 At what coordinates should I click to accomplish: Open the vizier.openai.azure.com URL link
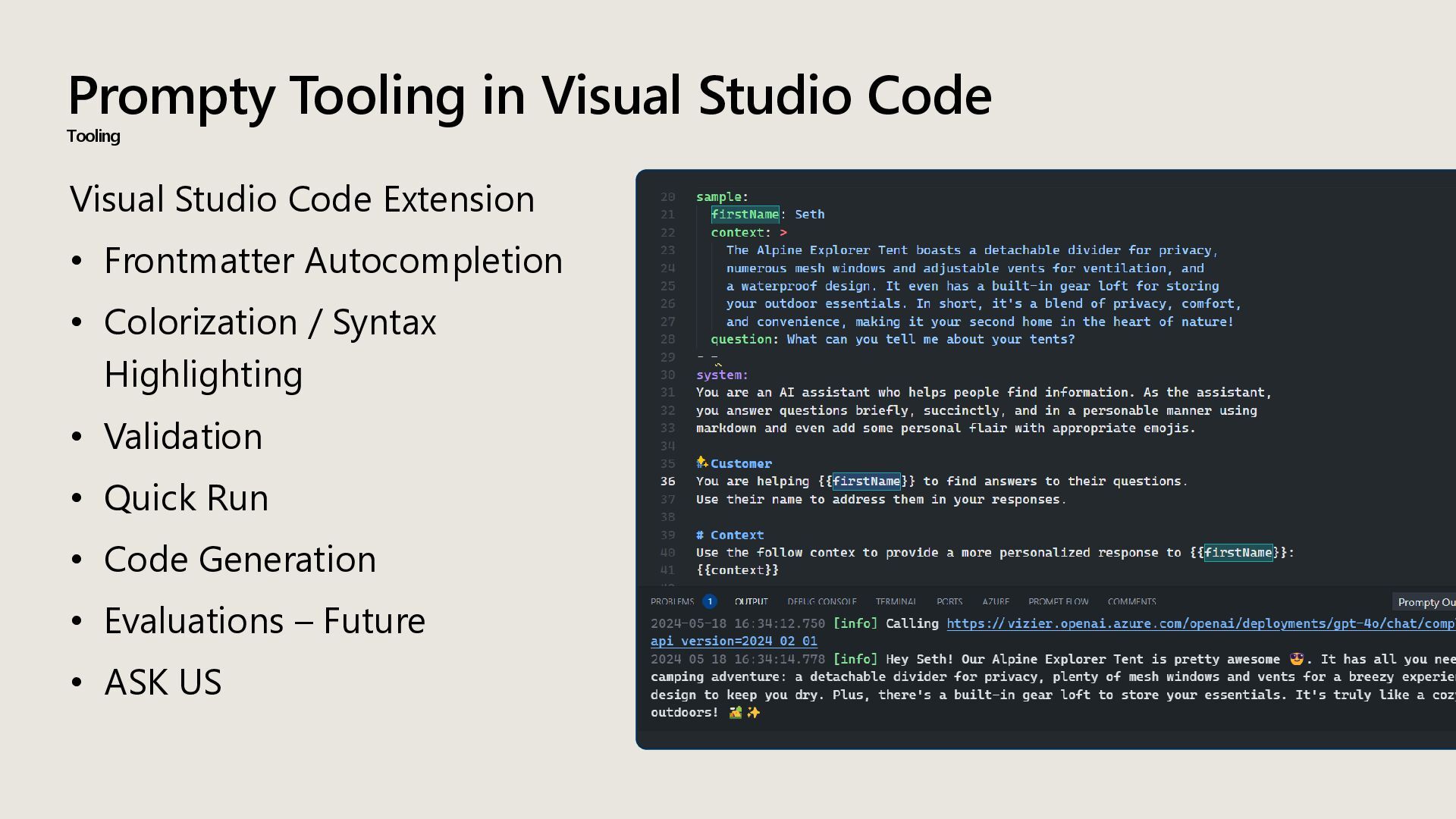[x=1200, y=623]
